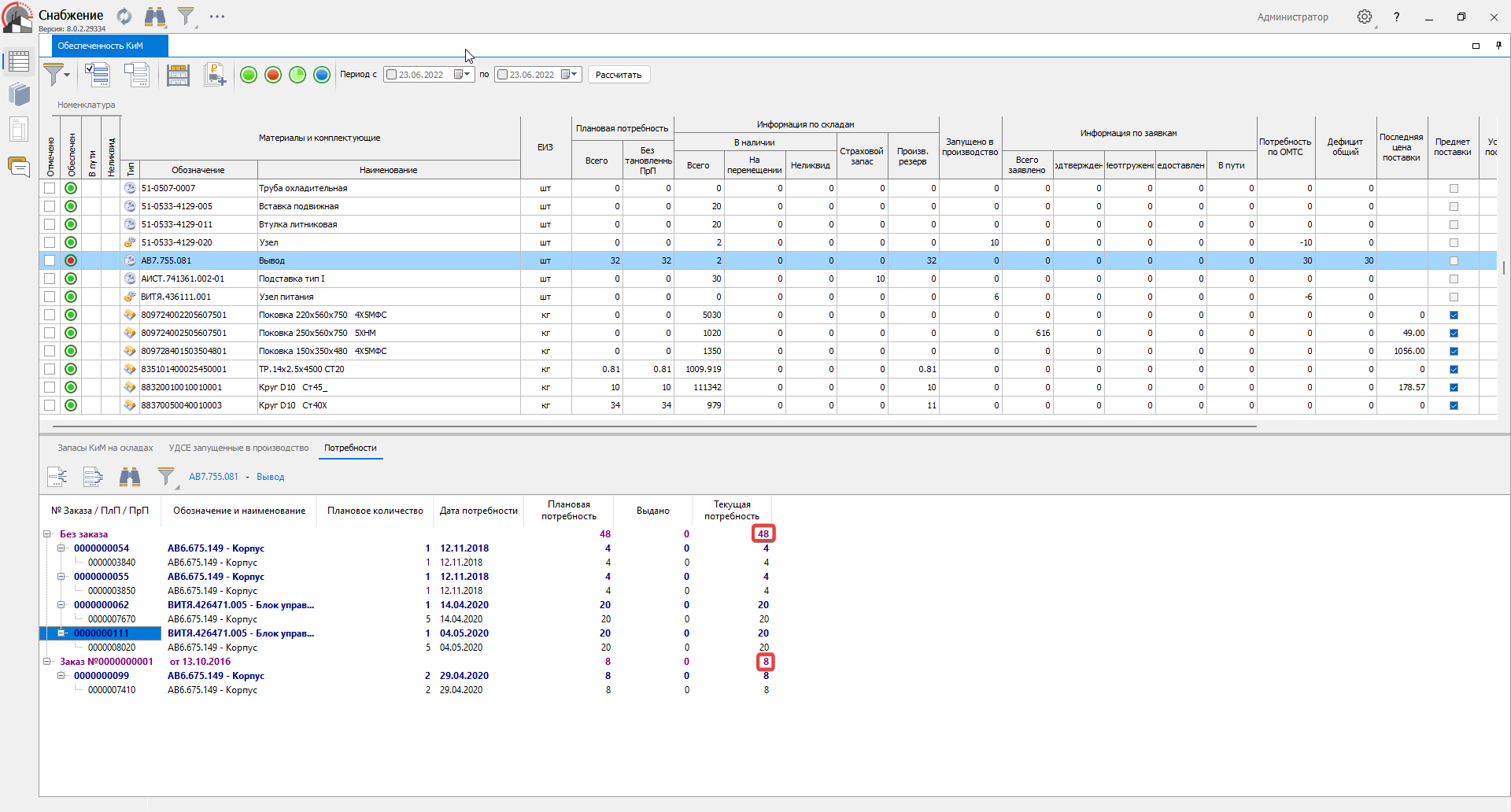Click the warehouse shelves icon in toolbar
This screenshot has height=812, width=1511.
[178, 75]
